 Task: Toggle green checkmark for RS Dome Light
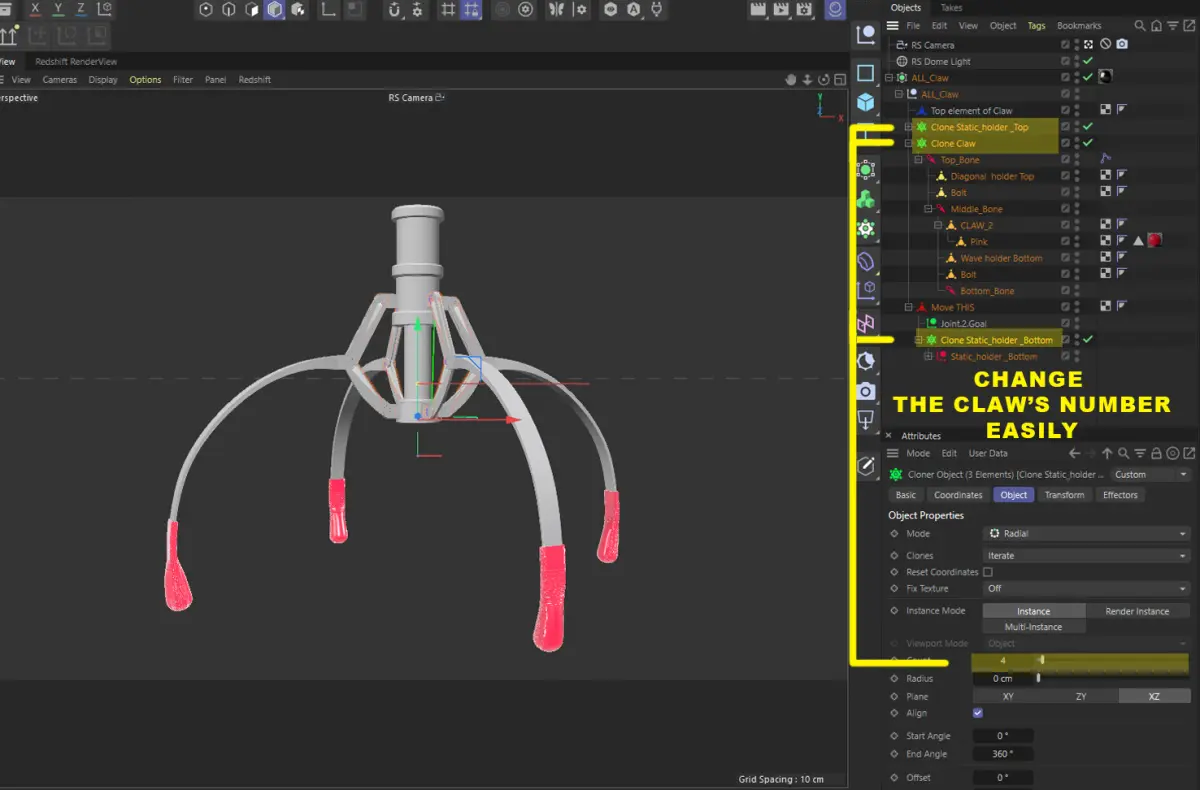coord(1088,61)
